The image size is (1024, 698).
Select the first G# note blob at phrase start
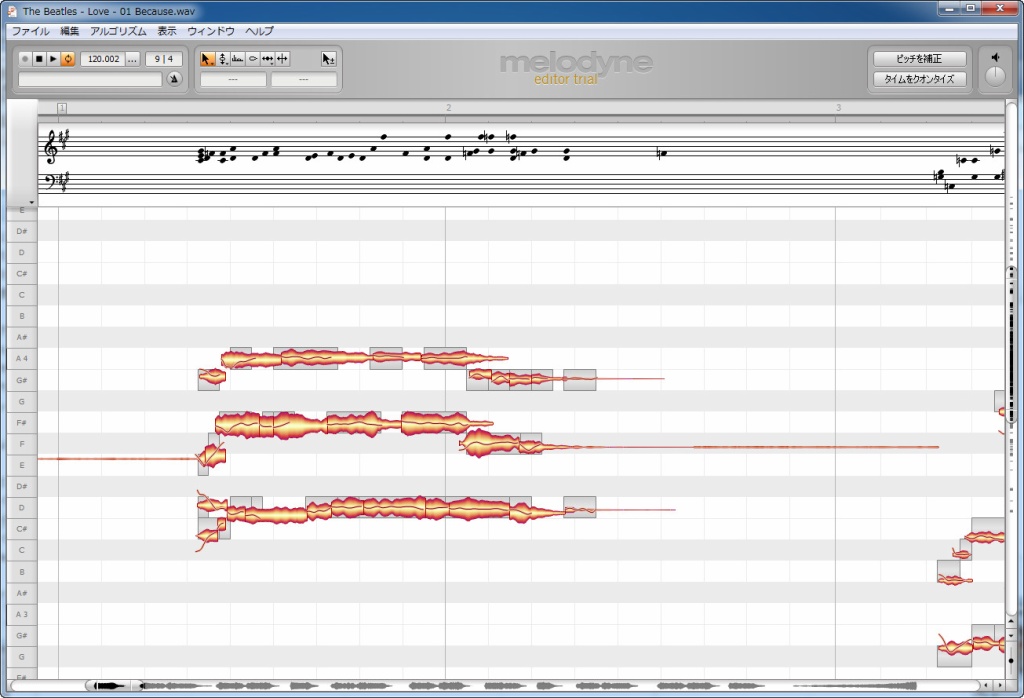tap(212, 376)
